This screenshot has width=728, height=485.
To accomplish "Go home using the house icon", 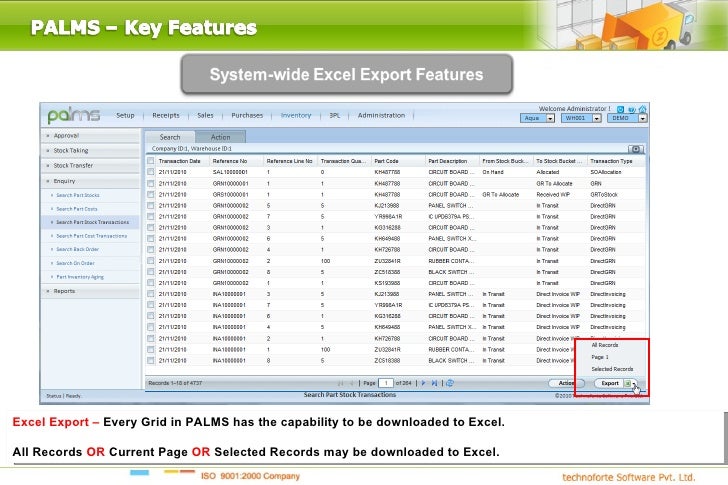I will click(643, 109).
